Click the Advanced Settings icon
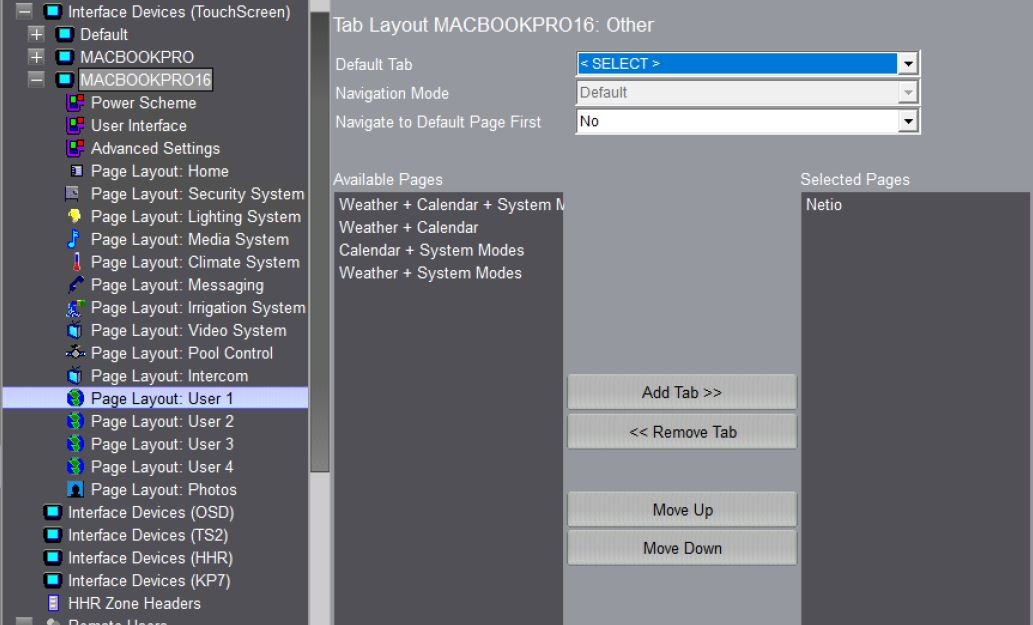Screen dimensions: 1033x625 (x=75, y=148)
